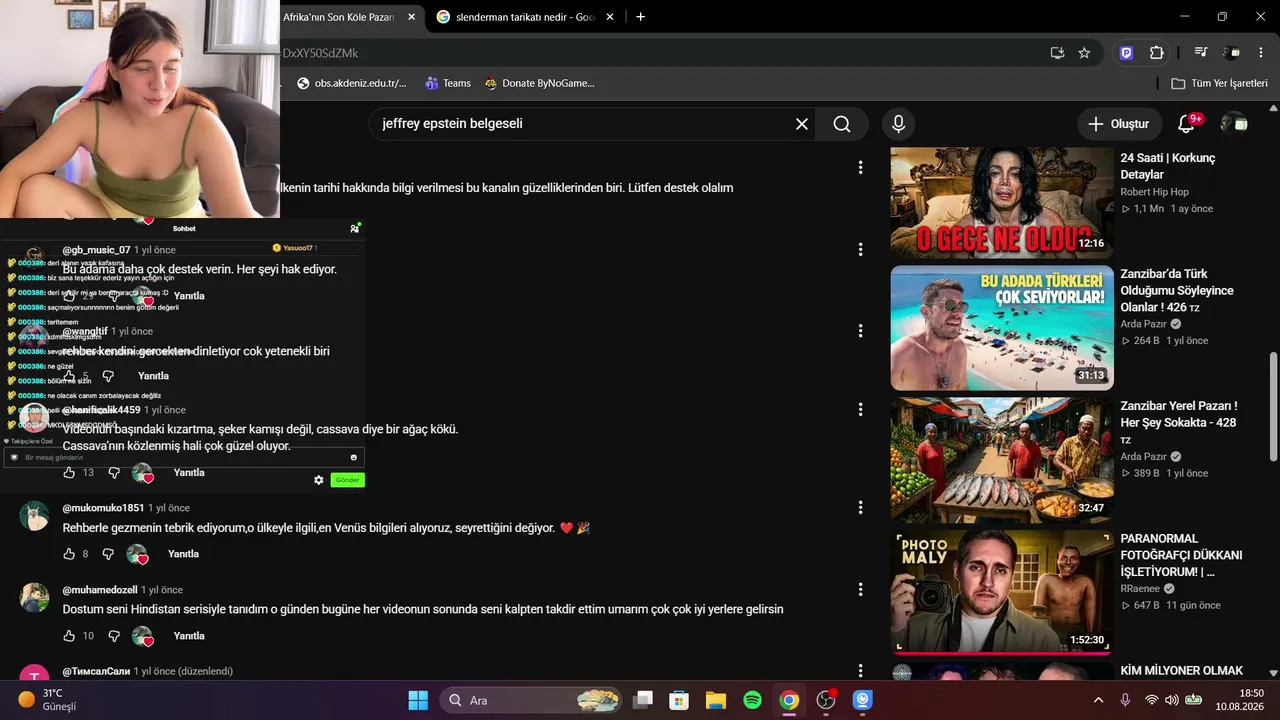Open the Teams bookmark

pos(448,83)
